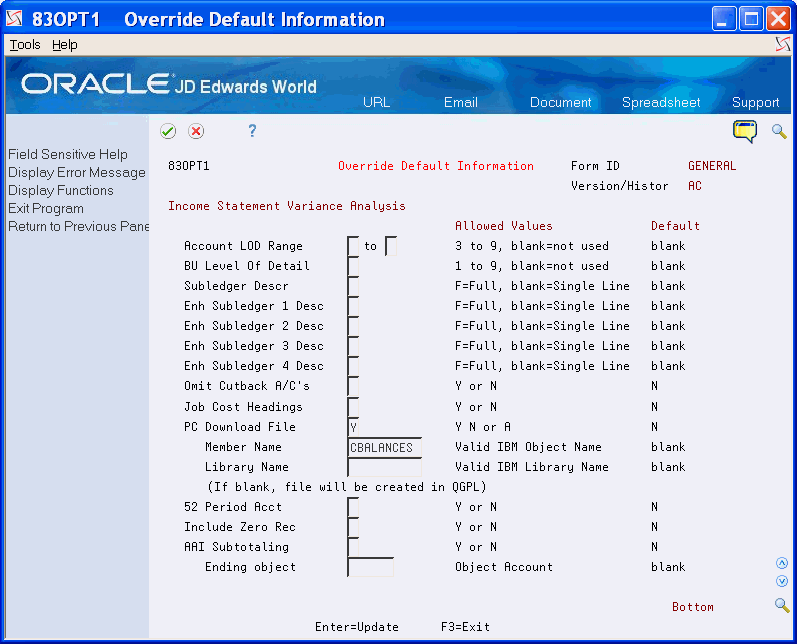Image resolution: width=797 pixels, height=644 pixels.
Task: Click Enh Subledger 3 Desc field
Action: (x=353, y=346)
